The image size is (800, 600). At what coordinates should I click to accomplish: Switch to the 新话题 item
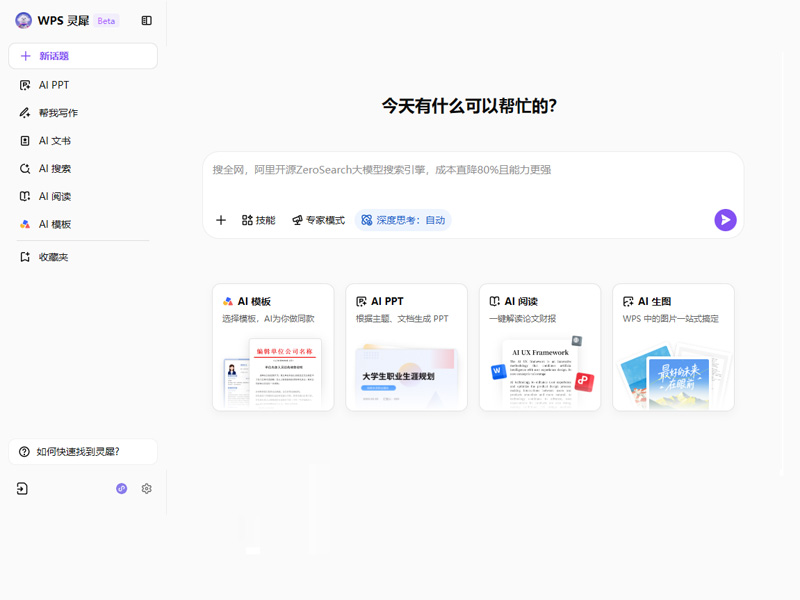coord(55,56)
